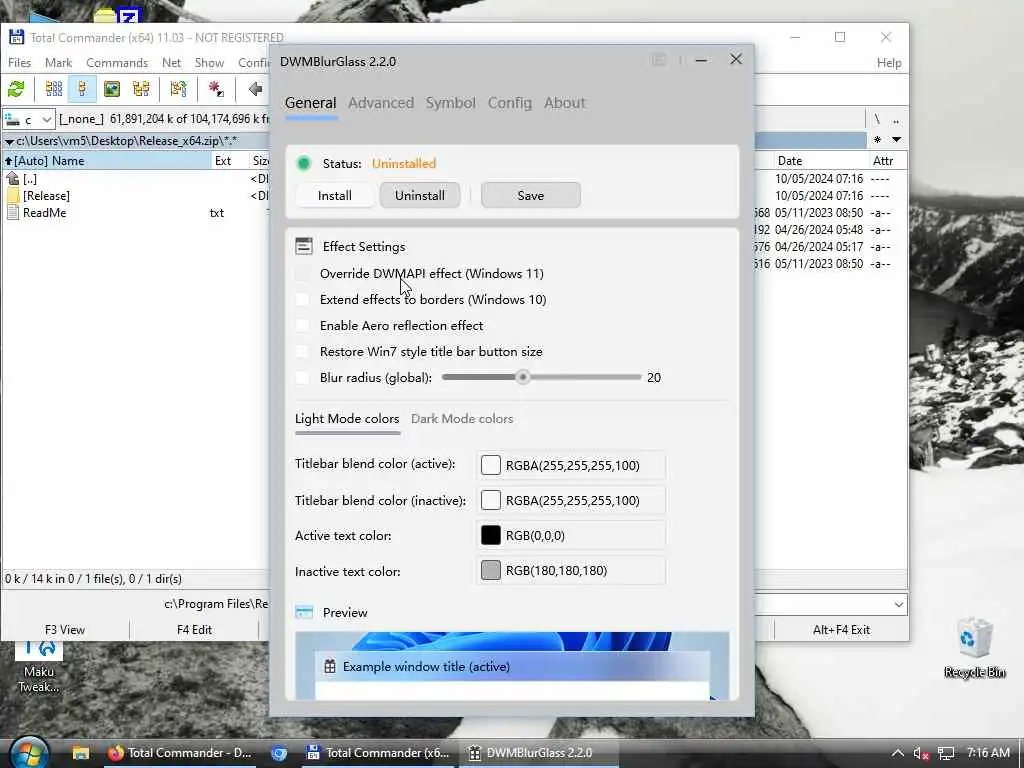Switch to Dark Mode colors tab
Image resolution: width=1024 pixels, height=768 pixels.
point(462,419)
